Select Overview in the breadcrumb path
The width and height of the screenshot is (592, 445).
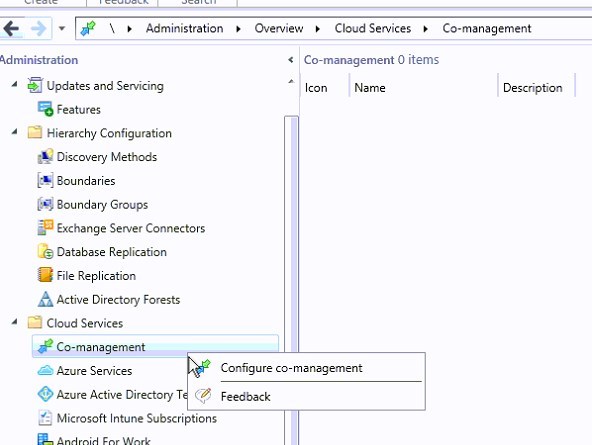(x=279, y=28)
